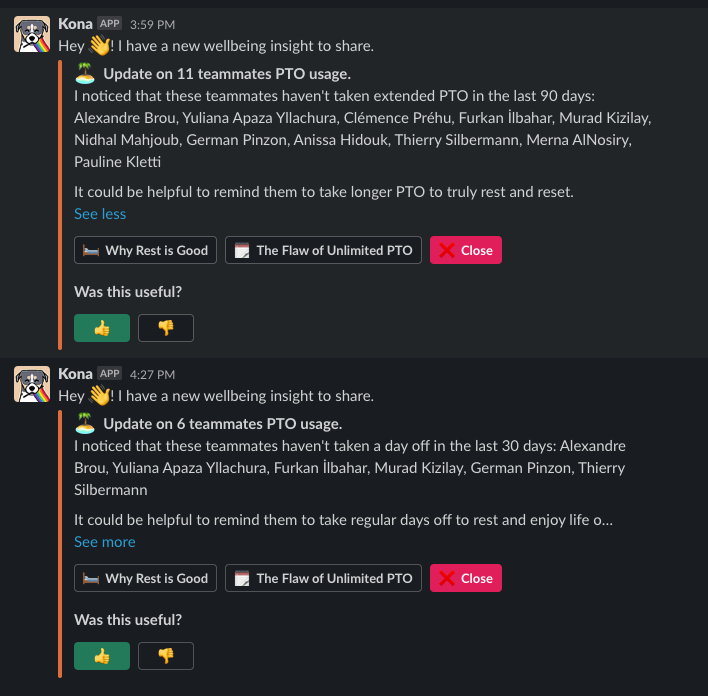The image size is (708, 696).
Task: Click APP badge next to second Kona name
Action: (x=109, y=374)
